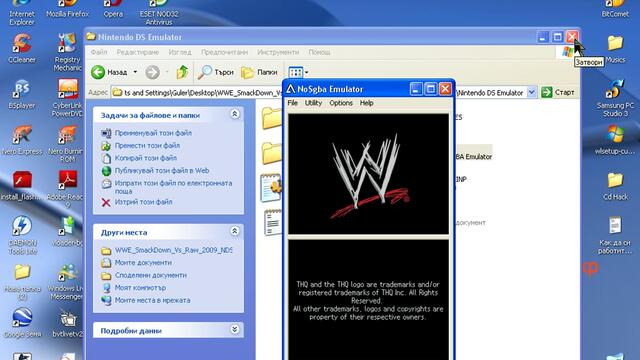Select the Nero Burning ROM desktop icon
Screen dimensions: 640x360
click(67, 144)
